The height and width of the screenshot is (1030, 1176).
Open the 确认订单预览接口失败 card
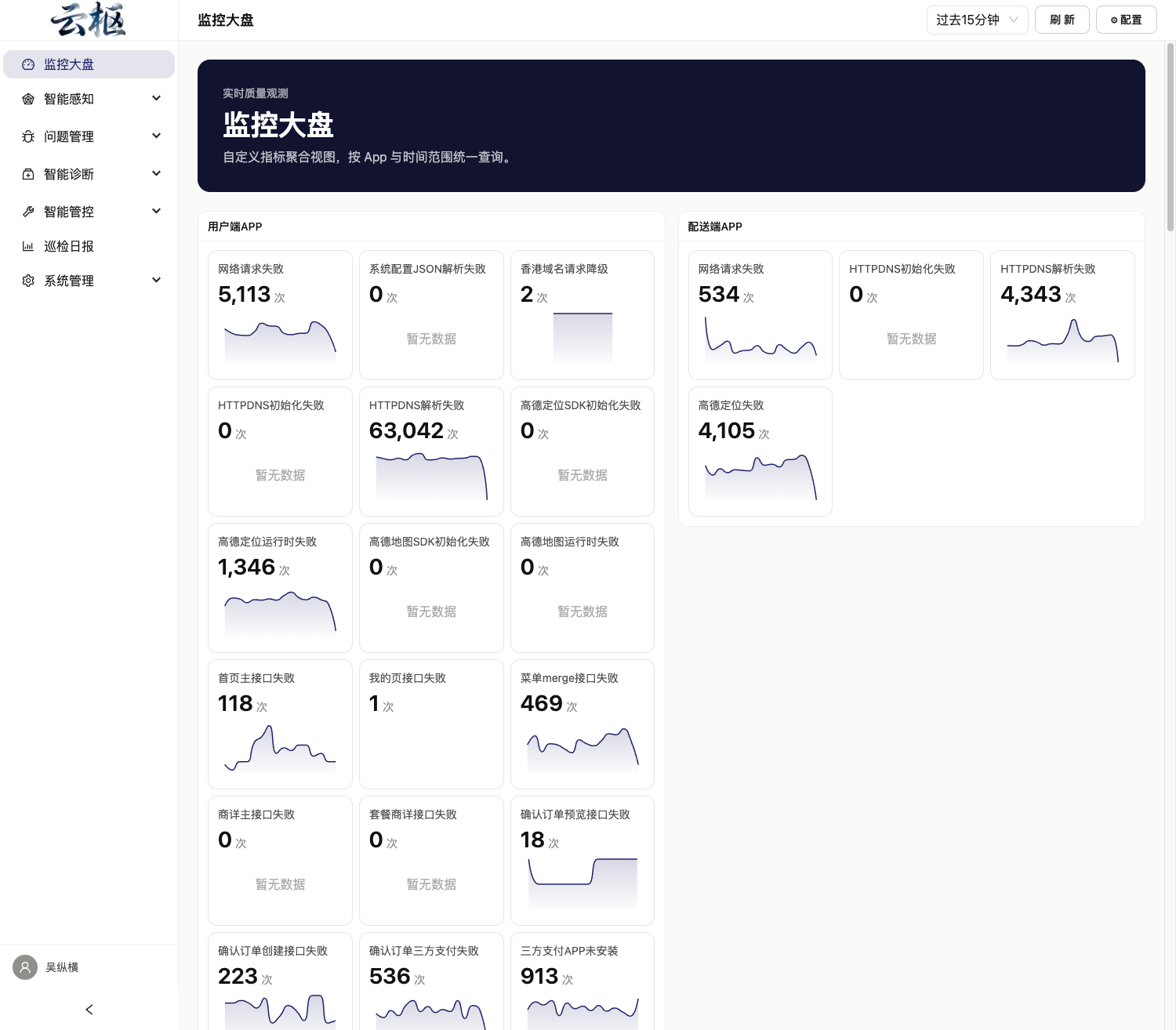583,861
